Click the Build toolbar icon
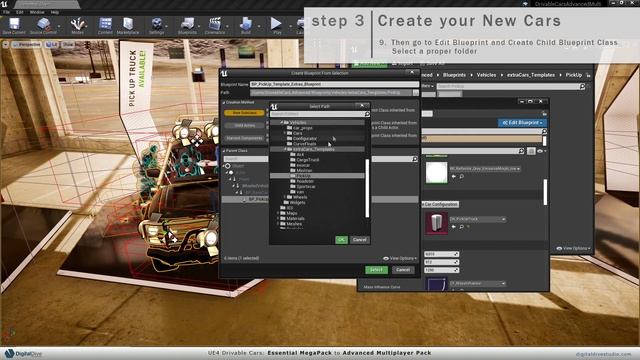This screenshot has width=640, height=360. point(246,26)
